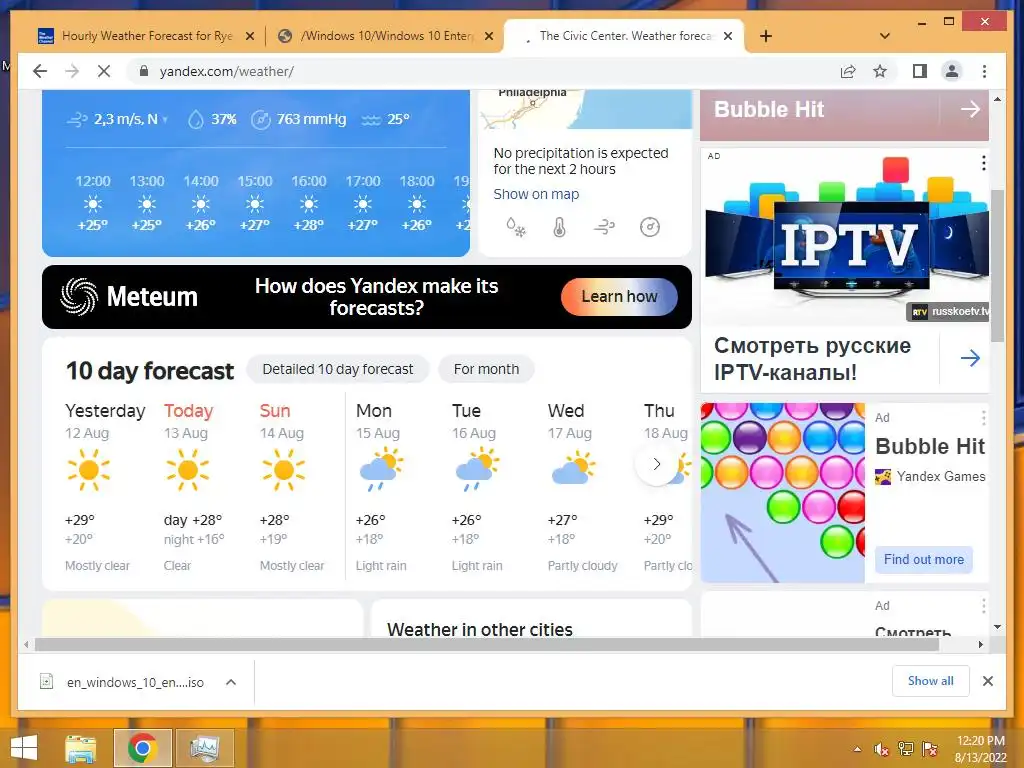
Task: Show hidden system tray icons
Action: click(857, 749)
